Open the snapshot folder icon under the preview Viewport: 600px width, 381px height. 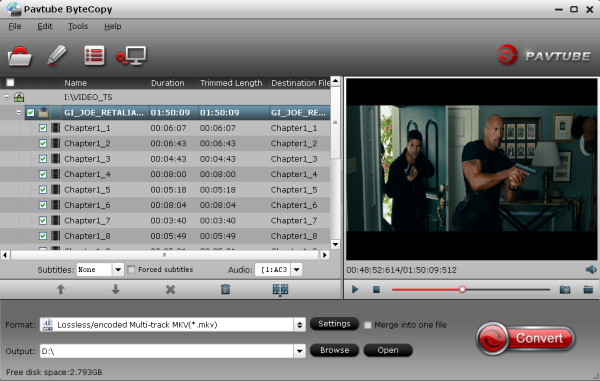588,290
